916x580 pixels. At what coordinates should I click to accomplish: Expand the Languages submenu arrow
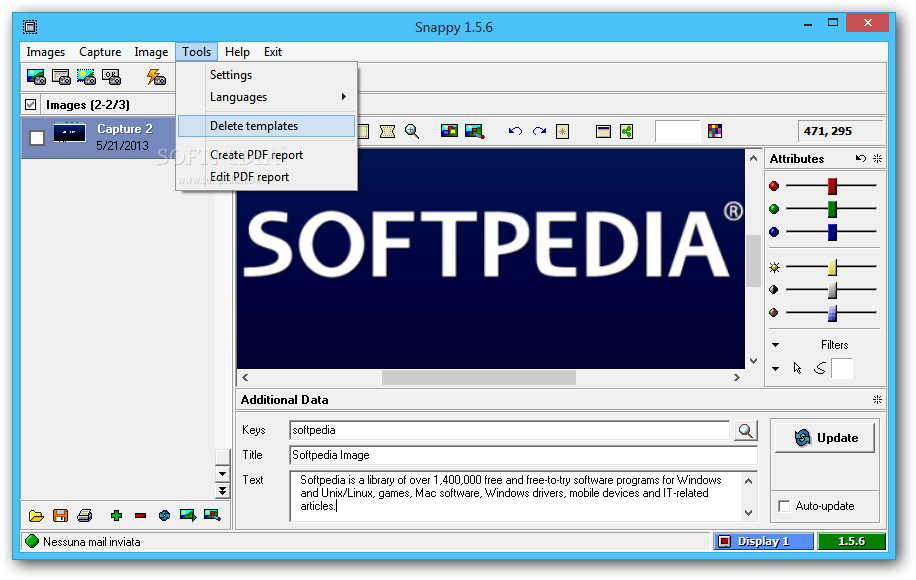[x=344, y=97]
